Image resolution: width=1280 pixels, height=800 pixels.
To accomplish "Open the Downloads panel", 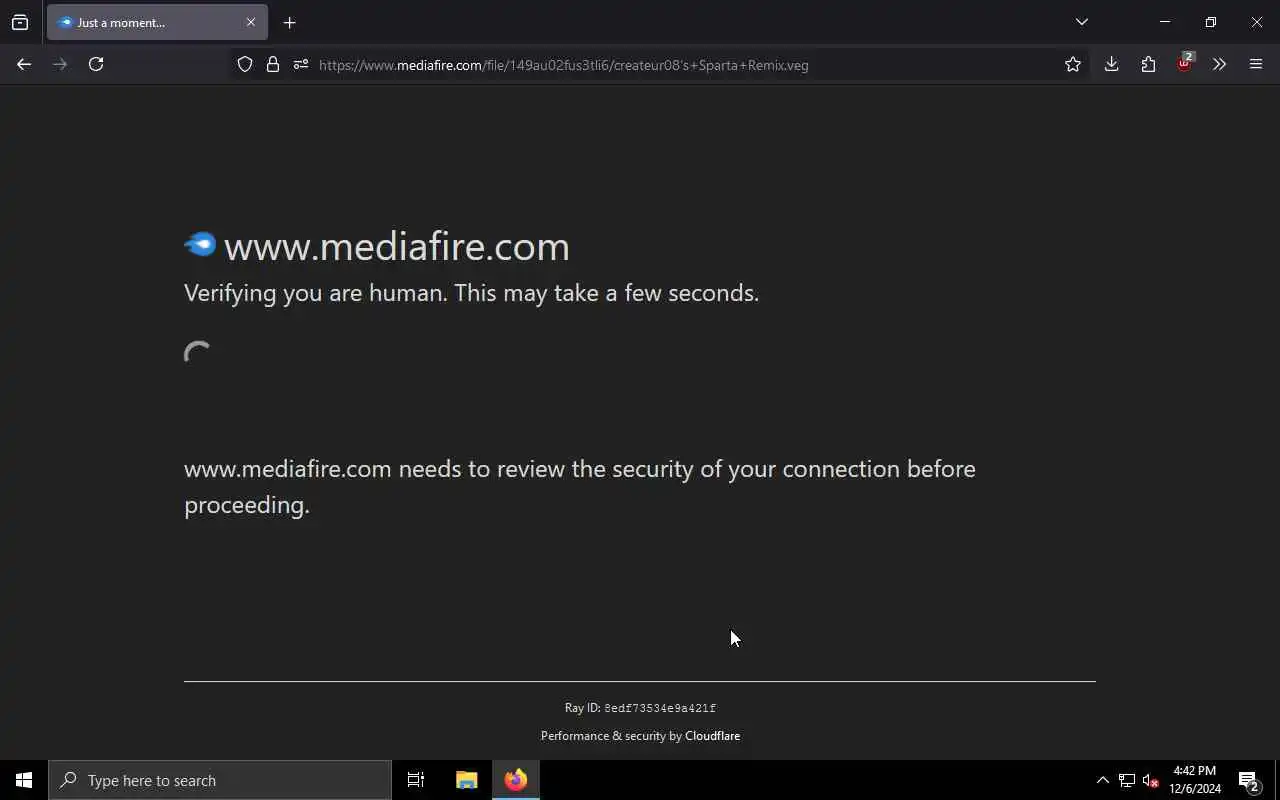I will click(1111, 64).
